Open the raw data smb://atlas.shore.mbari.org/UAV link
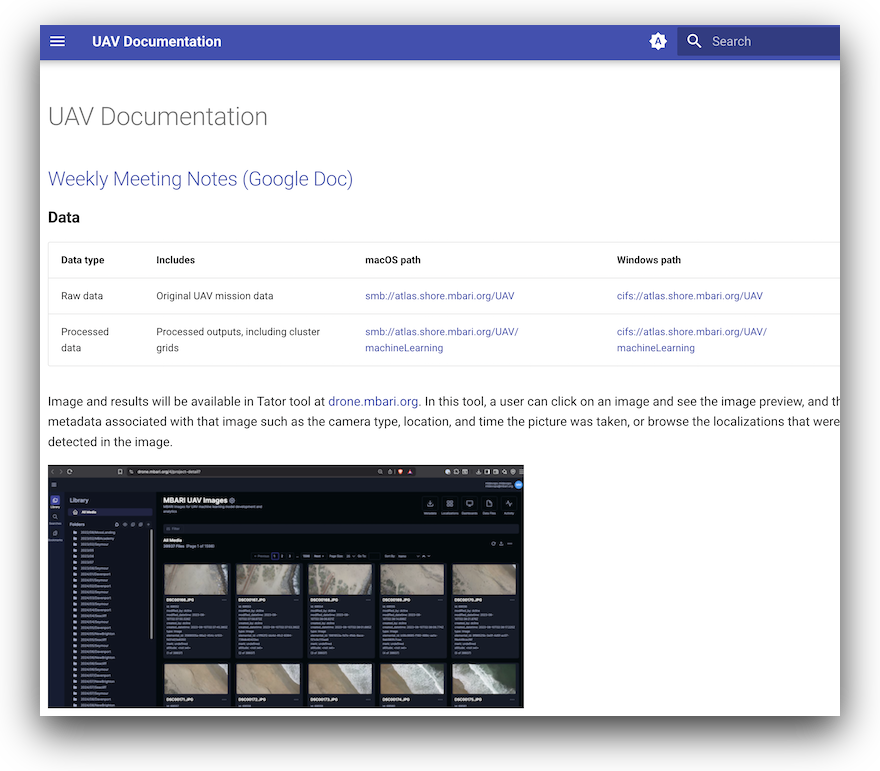Viewport: 880px width, 771px height. tap(439, 296)
